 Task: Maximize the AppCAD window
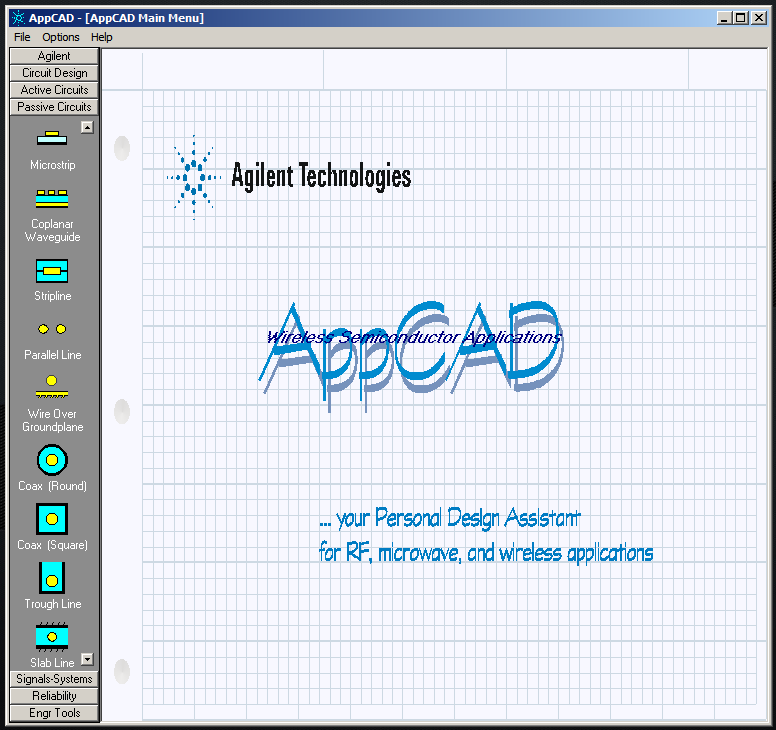point(741,18)
